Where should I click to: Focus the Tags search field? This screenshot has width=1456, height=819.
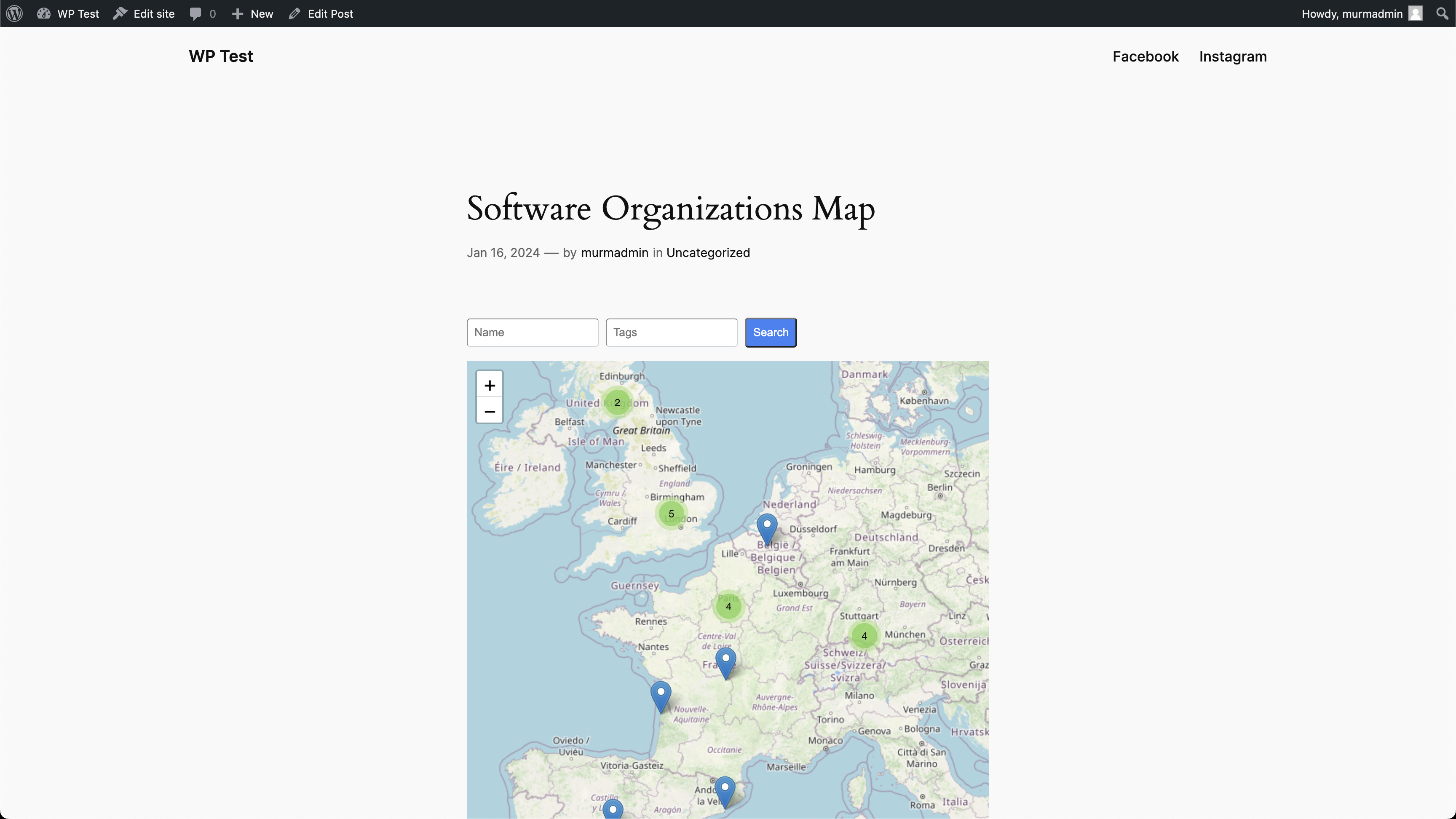coord(672,332)
